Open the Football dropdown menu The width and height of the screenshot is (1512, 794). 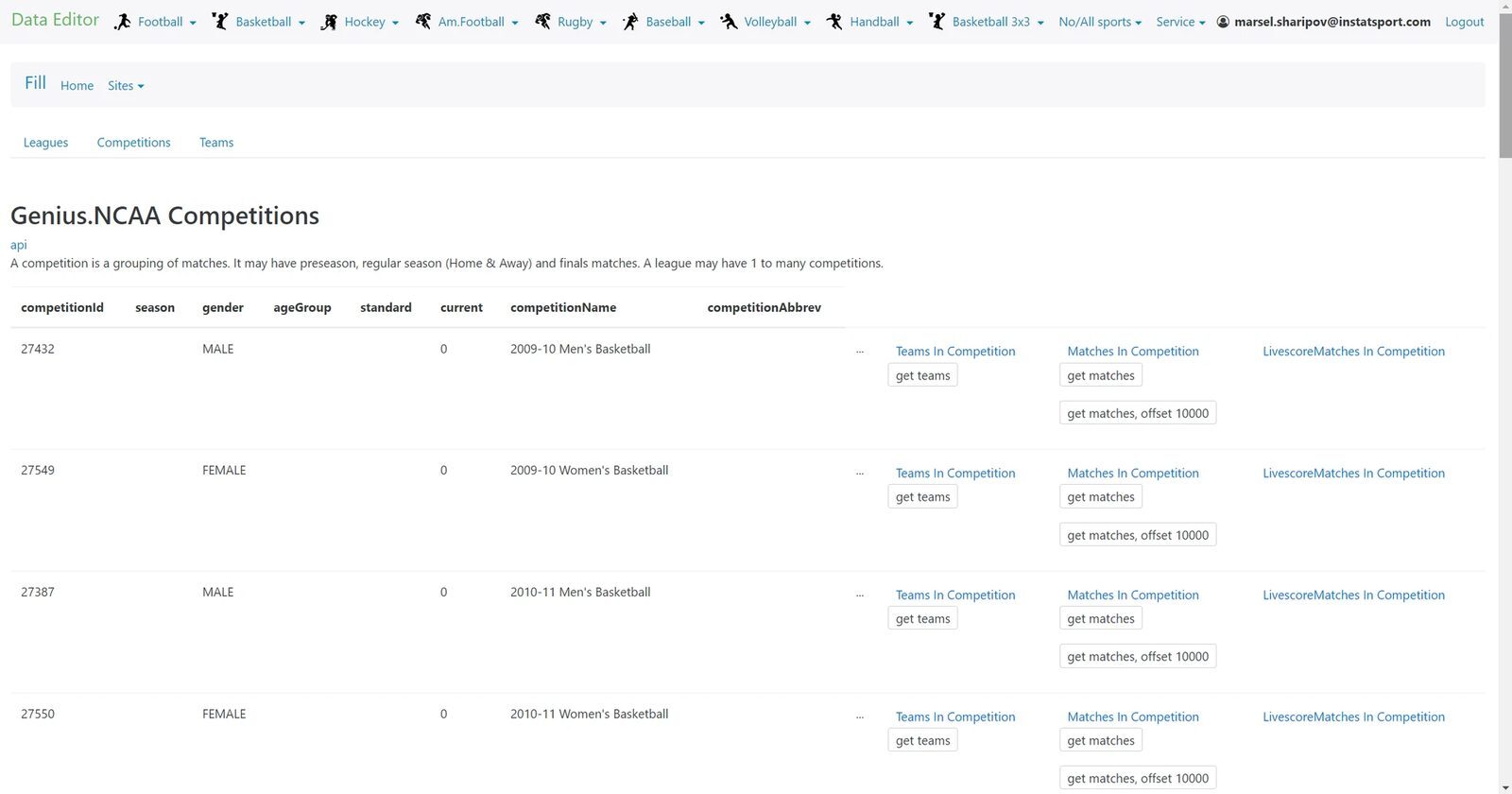click(x=167, y=22)
